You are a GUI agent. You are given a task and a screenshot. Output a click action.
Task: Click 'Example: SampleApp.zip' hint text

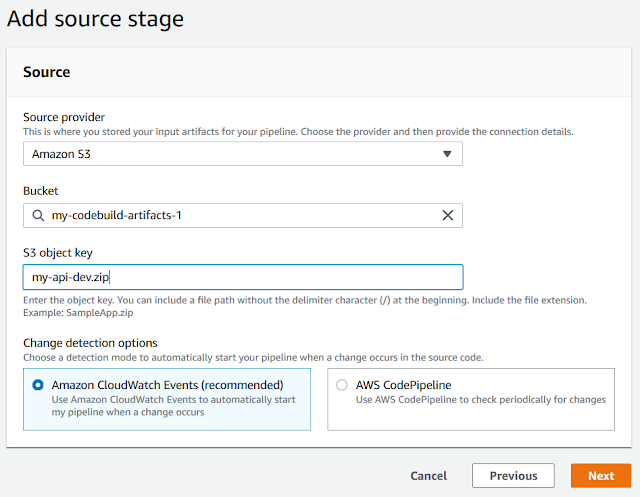coord(78,313)
